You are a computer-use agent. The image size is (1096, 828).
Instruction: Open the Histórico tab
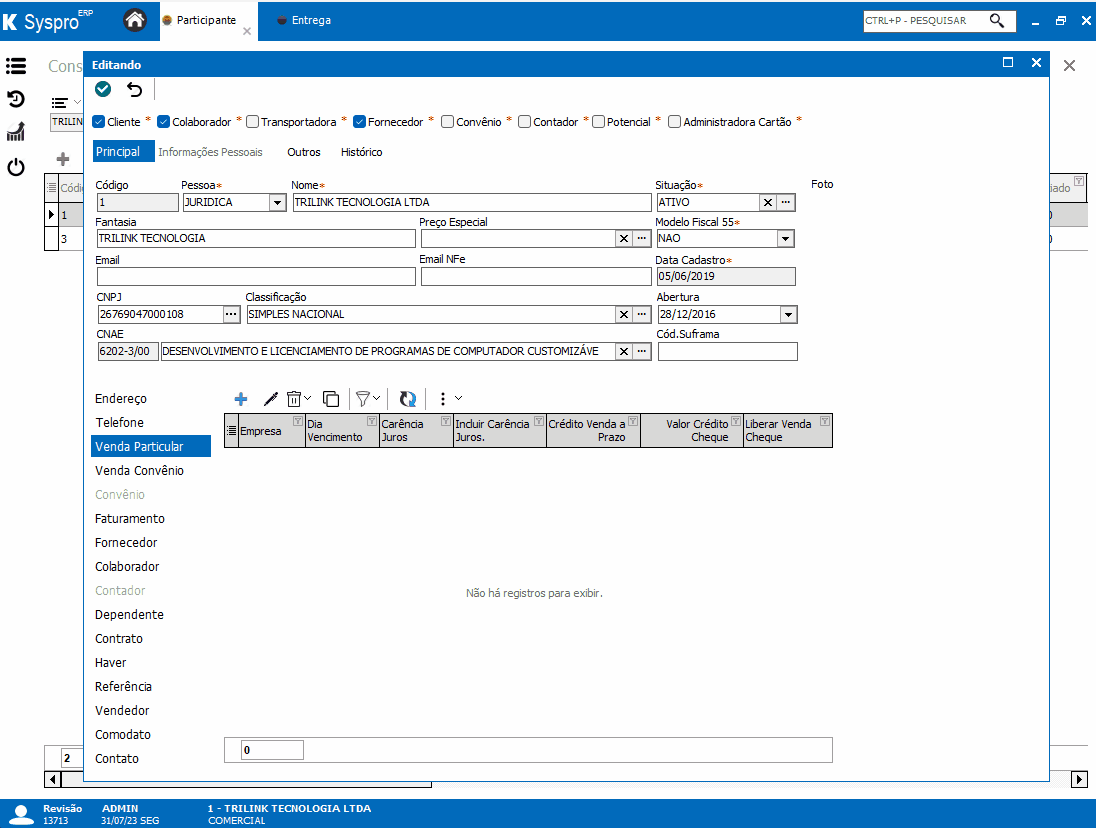click(x=361, y=152)
